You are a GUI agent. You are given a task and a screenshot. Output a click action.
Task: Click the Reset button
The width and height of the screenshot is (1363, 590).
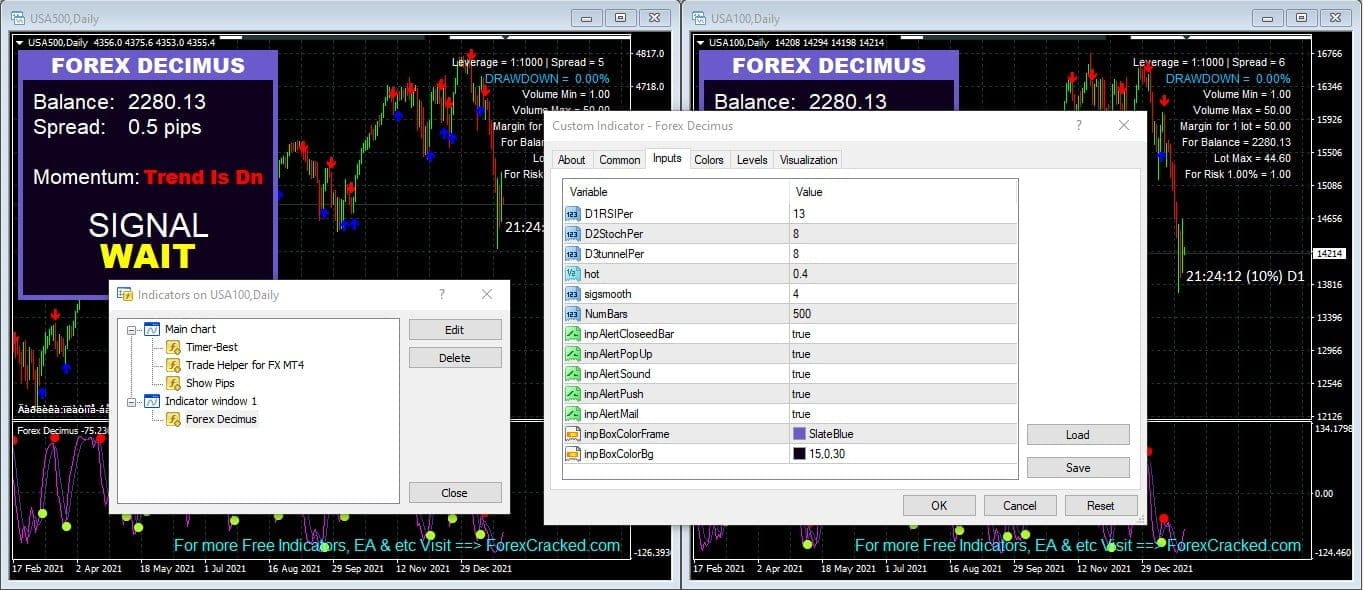click(1100, 505)
